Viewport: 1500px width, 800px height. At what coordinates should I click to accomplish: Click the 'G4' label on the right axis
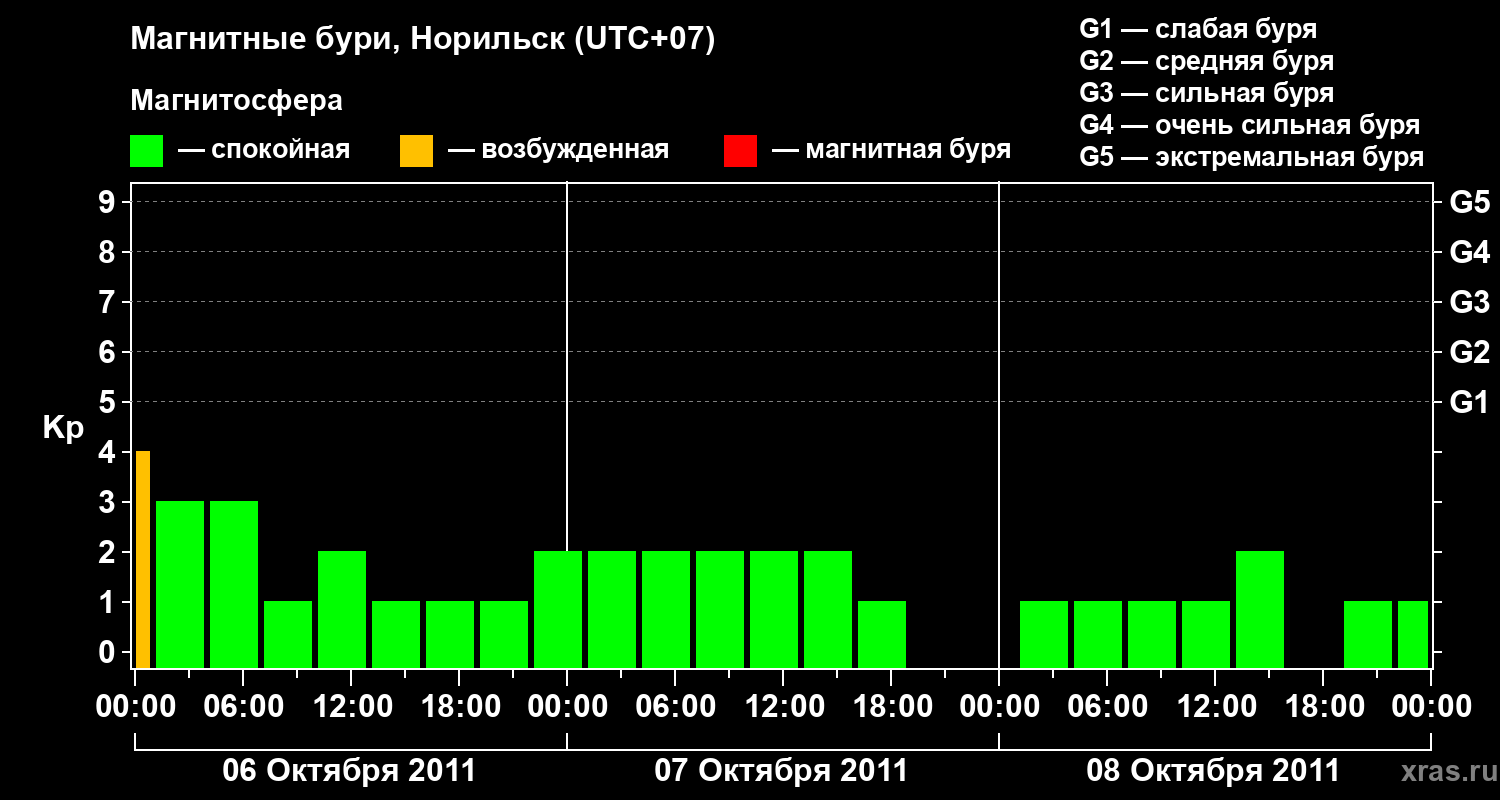point(1469,253)
